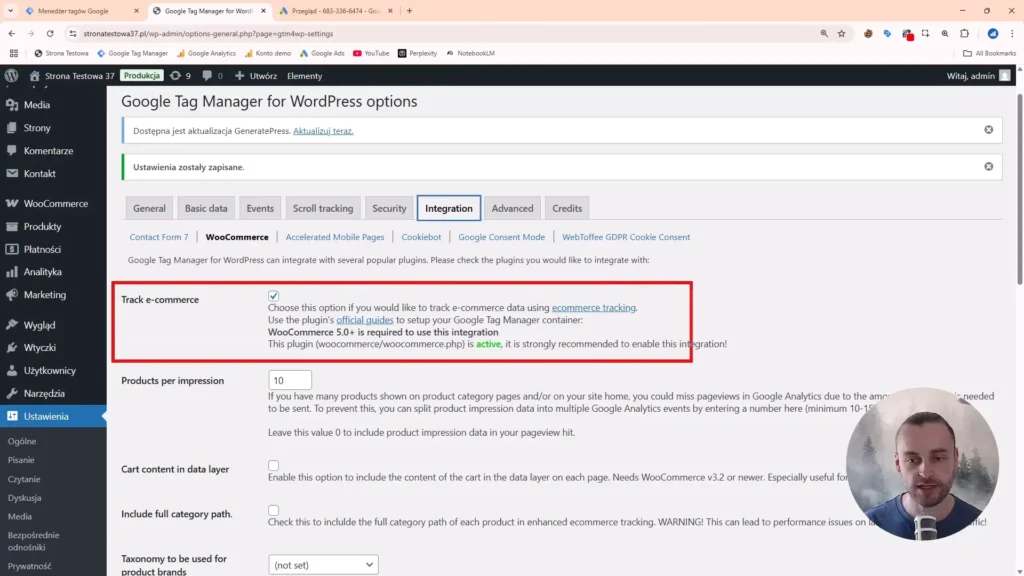Open Bezpośrednie odnośniki settings submenu
1024x576 pixels.
coord(33,541)
